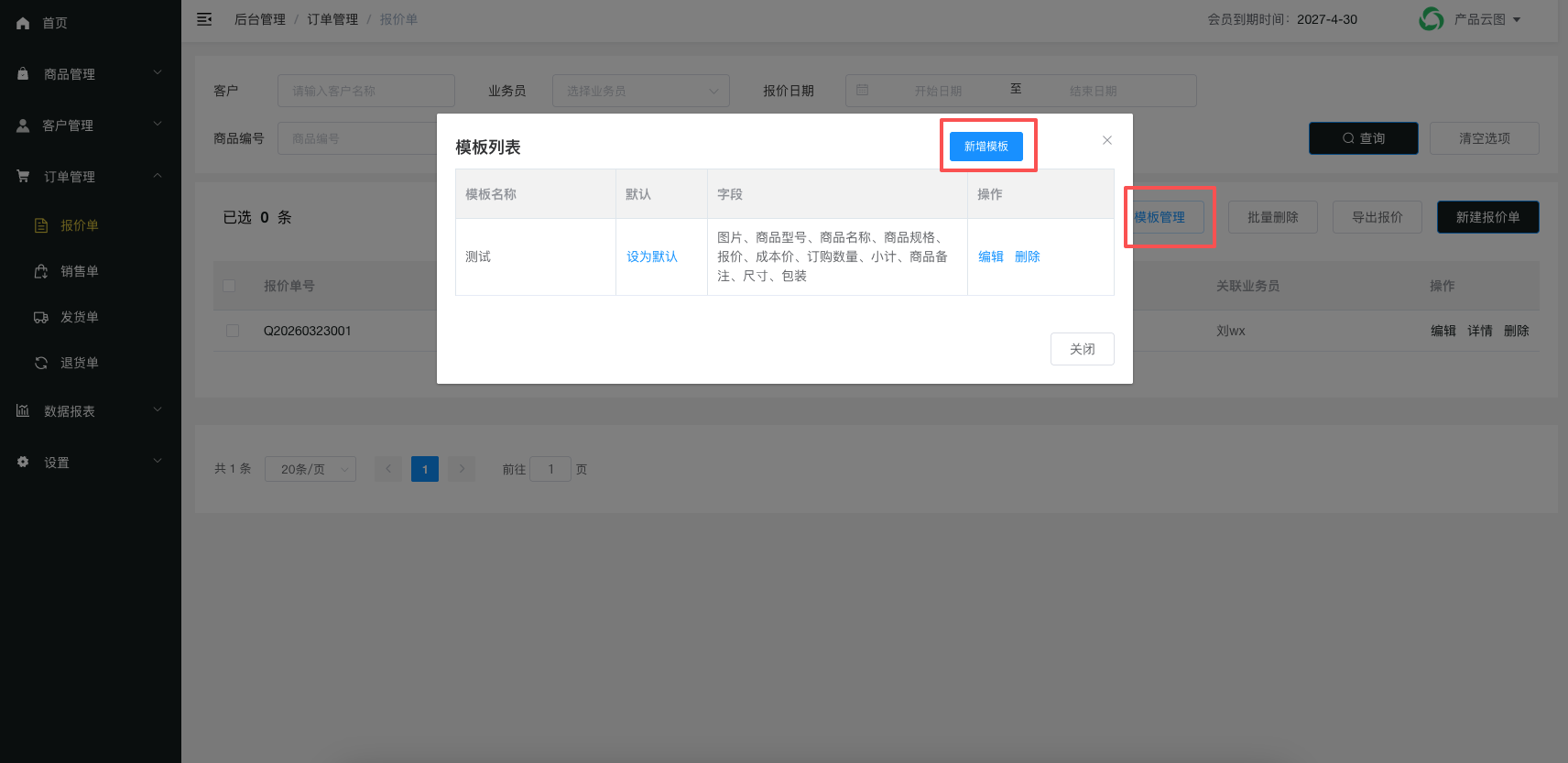Select 退货单 in the sidebar
The image size is (1568, 763).
pyautogui.click(x=80, y=363)
